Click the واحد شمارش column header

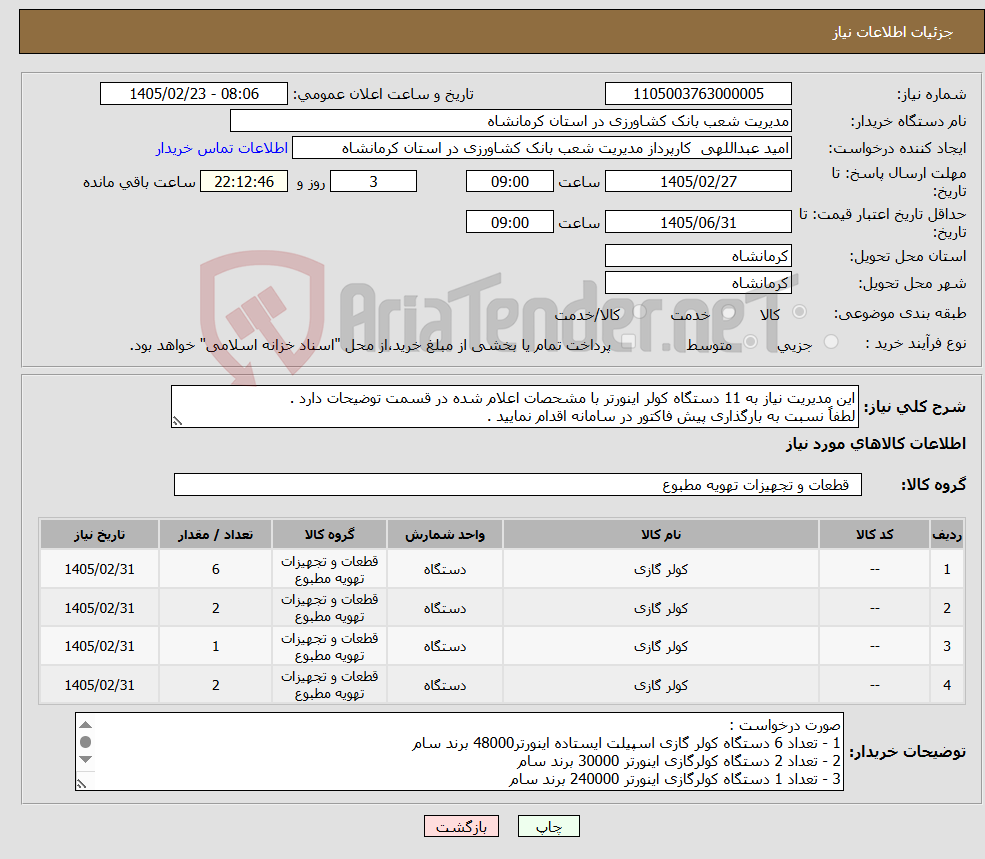point(445,534)
